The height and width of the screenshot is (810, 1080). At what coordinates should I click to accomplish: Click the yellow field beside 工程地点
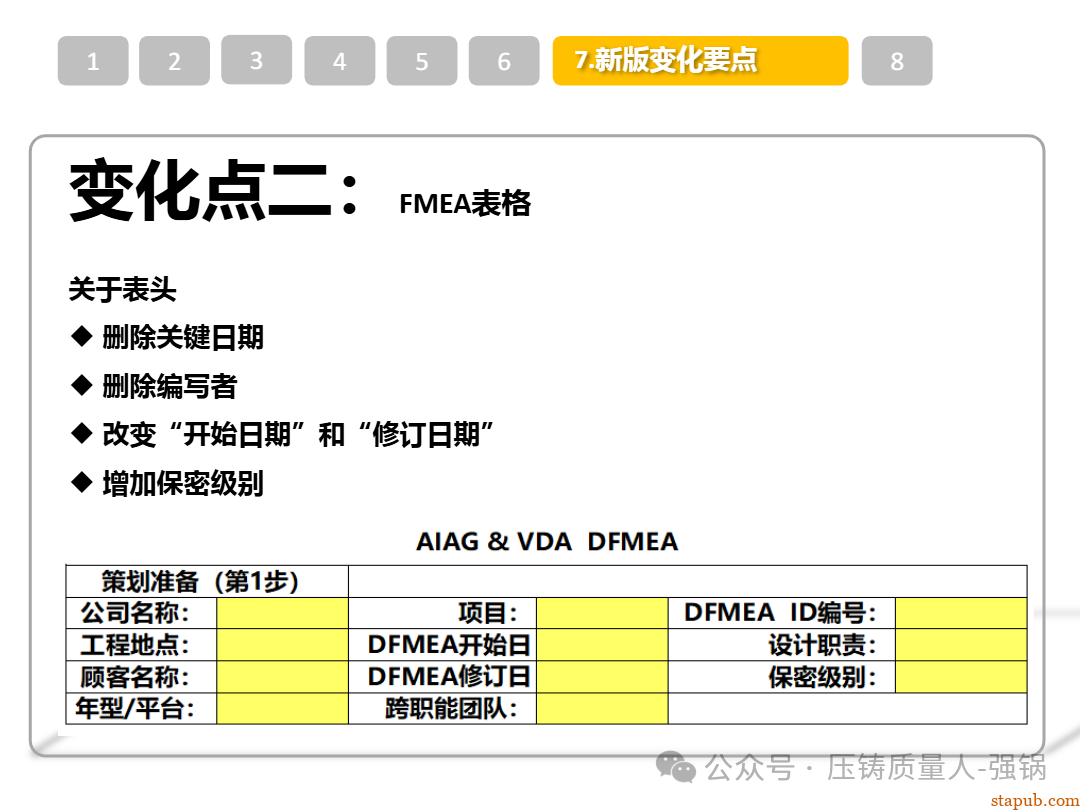(282, 645)
